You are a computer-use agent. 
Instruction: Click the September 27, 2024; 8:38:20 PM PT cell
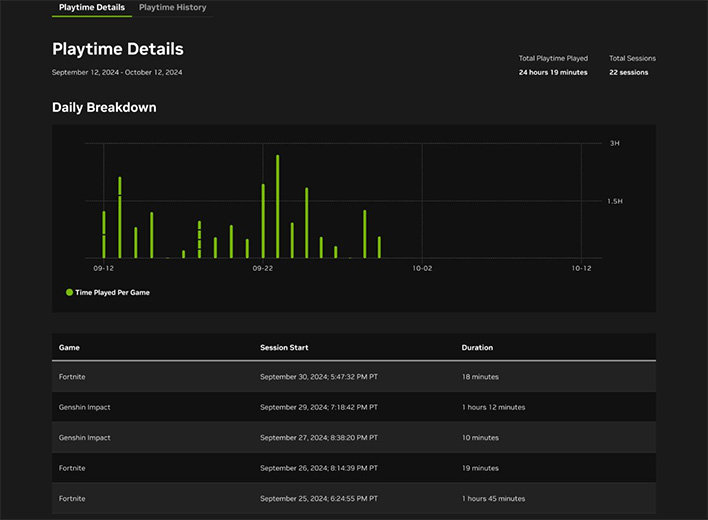click(x=319, y=438)
